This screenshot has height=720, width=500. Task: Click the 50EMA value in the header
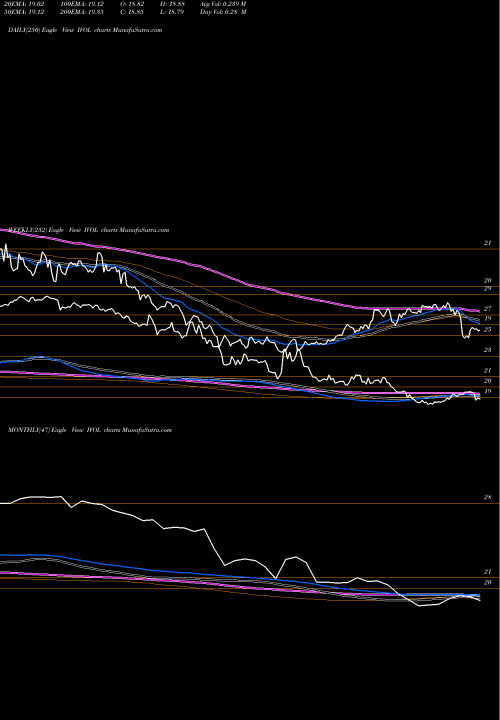click(22, 12)
